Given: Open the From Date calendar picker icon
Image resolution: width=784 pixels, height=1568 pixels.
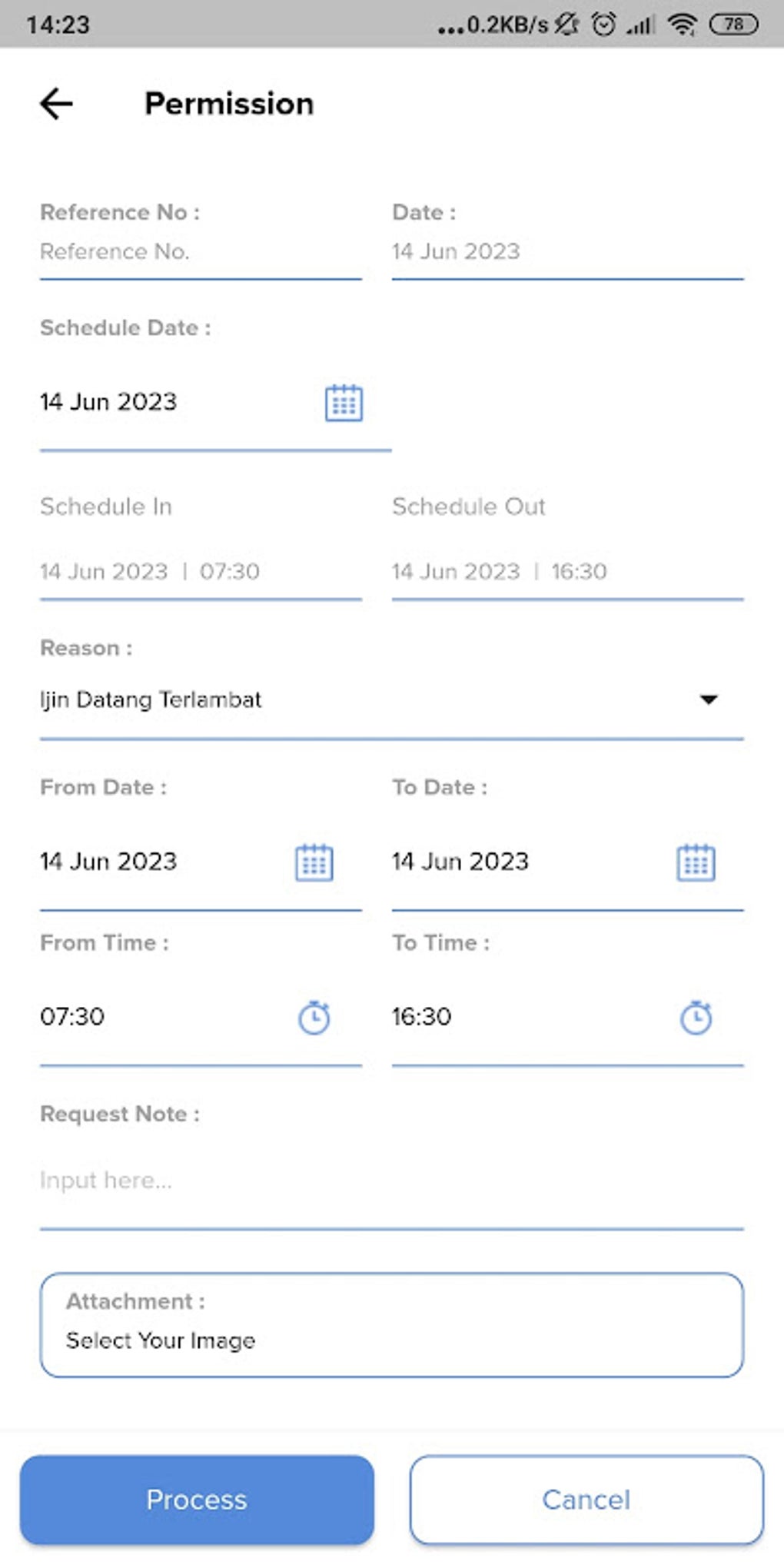Looking at the screenshot, I should coord(314,862).
